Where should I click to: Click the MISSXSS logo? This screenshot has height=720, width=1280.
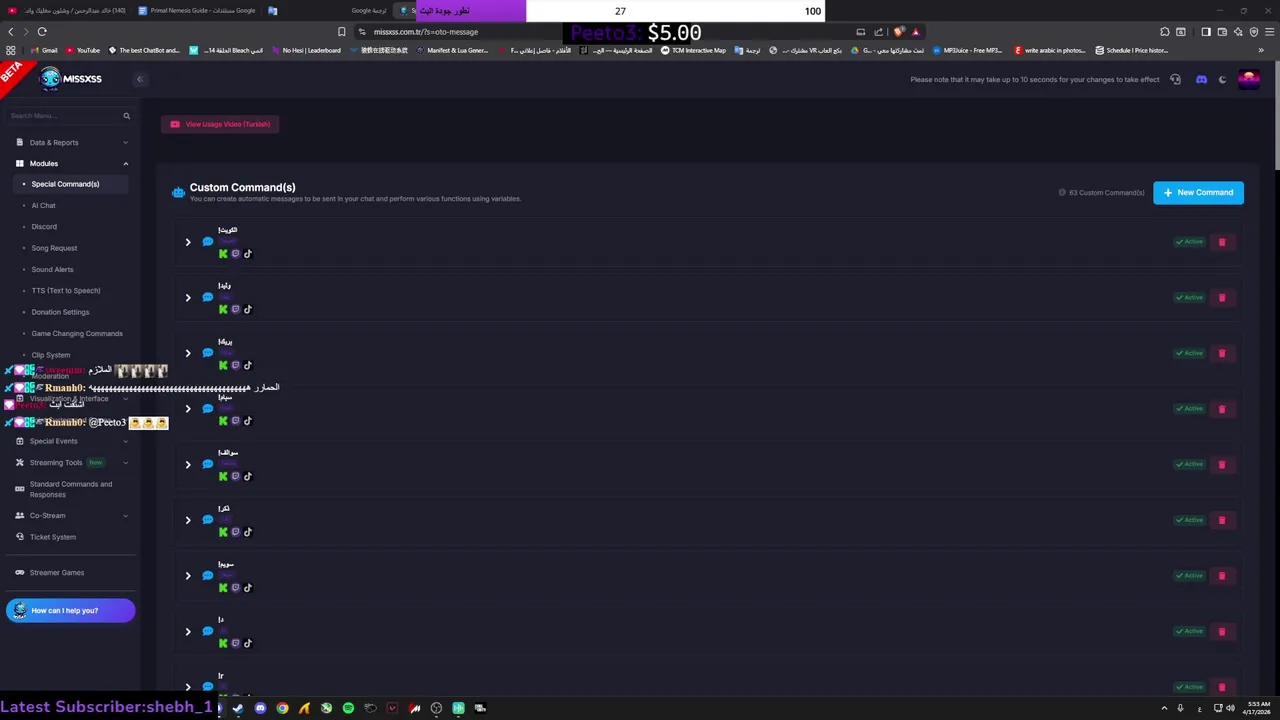(x=70, y=79)
